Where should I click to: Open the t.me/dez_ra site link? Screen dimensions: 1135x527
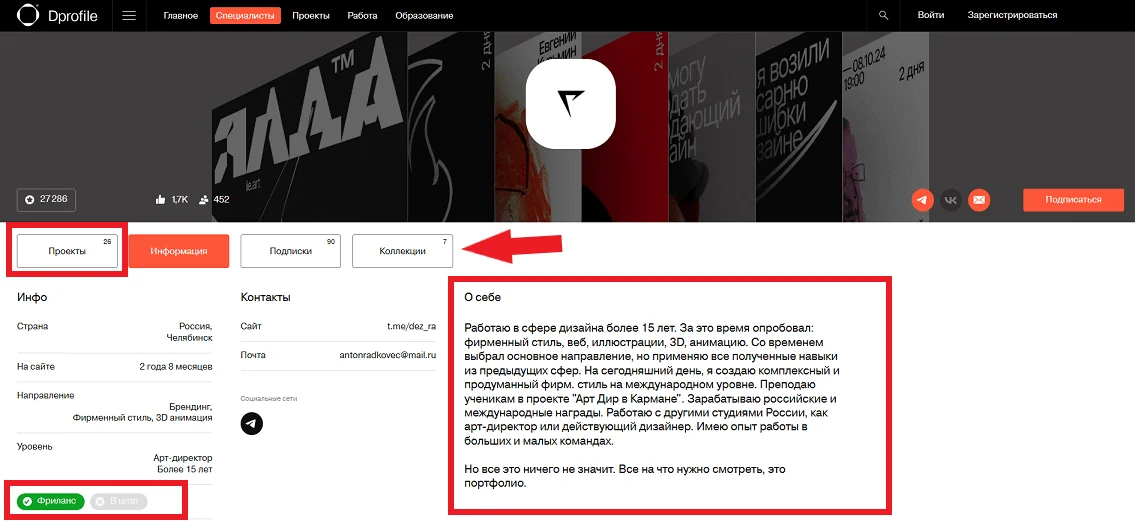pos(411,326)
